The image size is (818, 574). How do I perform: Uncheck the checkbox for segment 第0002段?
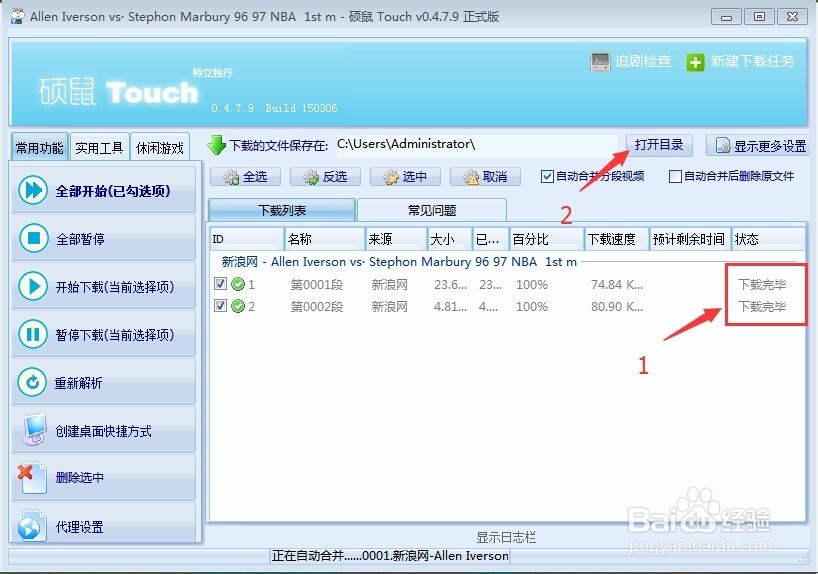tap(220, 305)
